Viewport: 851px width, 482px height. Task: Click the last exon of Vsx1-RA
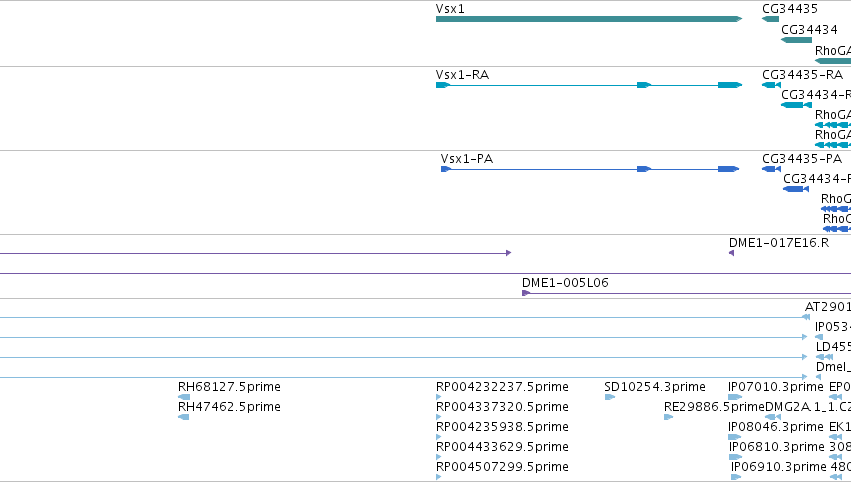[x=729, y=85]
